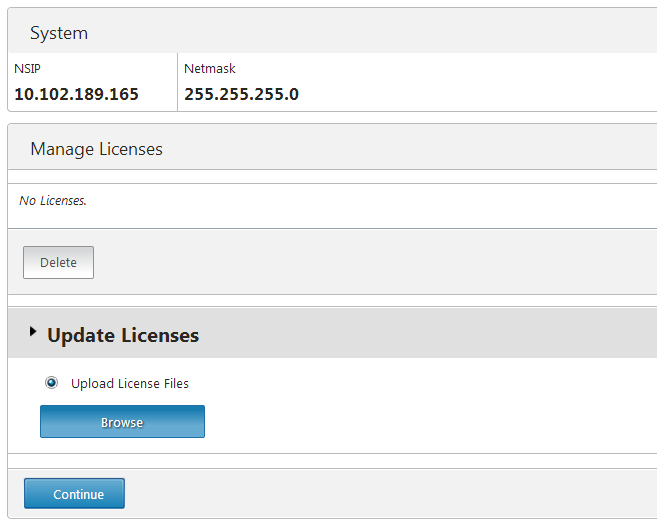Select the Netmask value 255.255.255.0

coord(241,95)
